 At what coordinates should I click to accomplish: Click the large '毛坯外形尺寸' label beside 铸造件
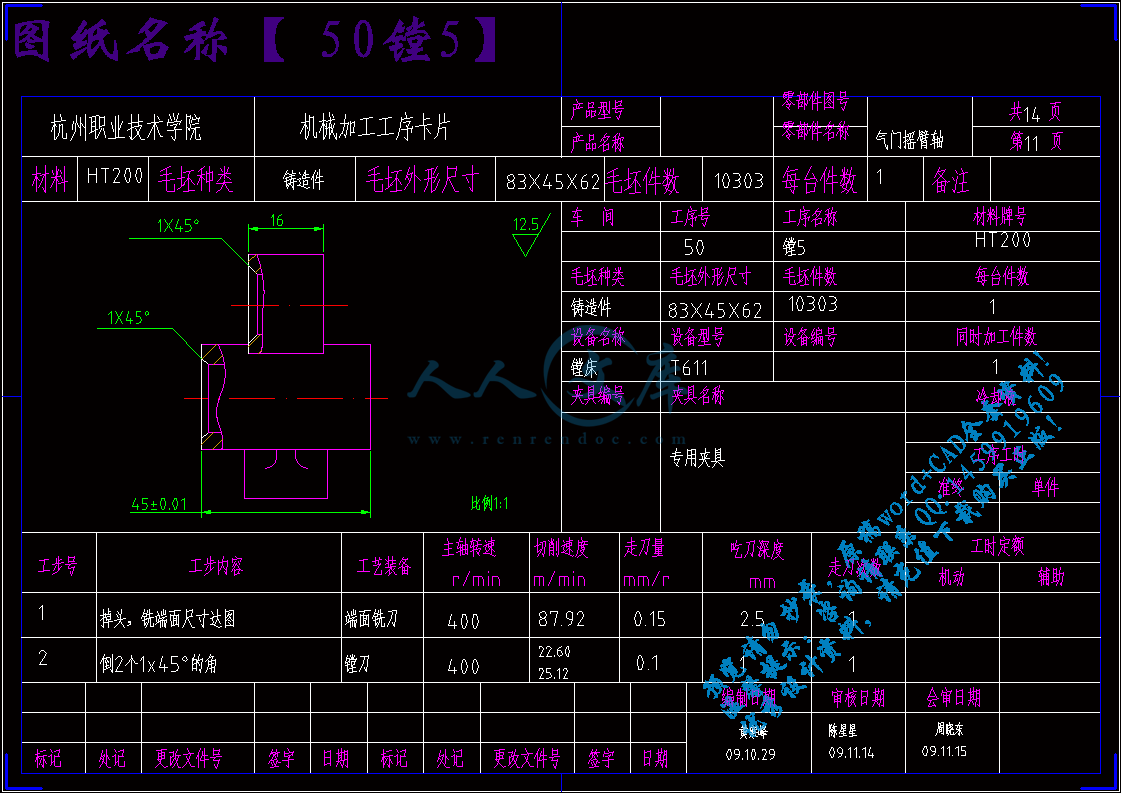[423, 179]
